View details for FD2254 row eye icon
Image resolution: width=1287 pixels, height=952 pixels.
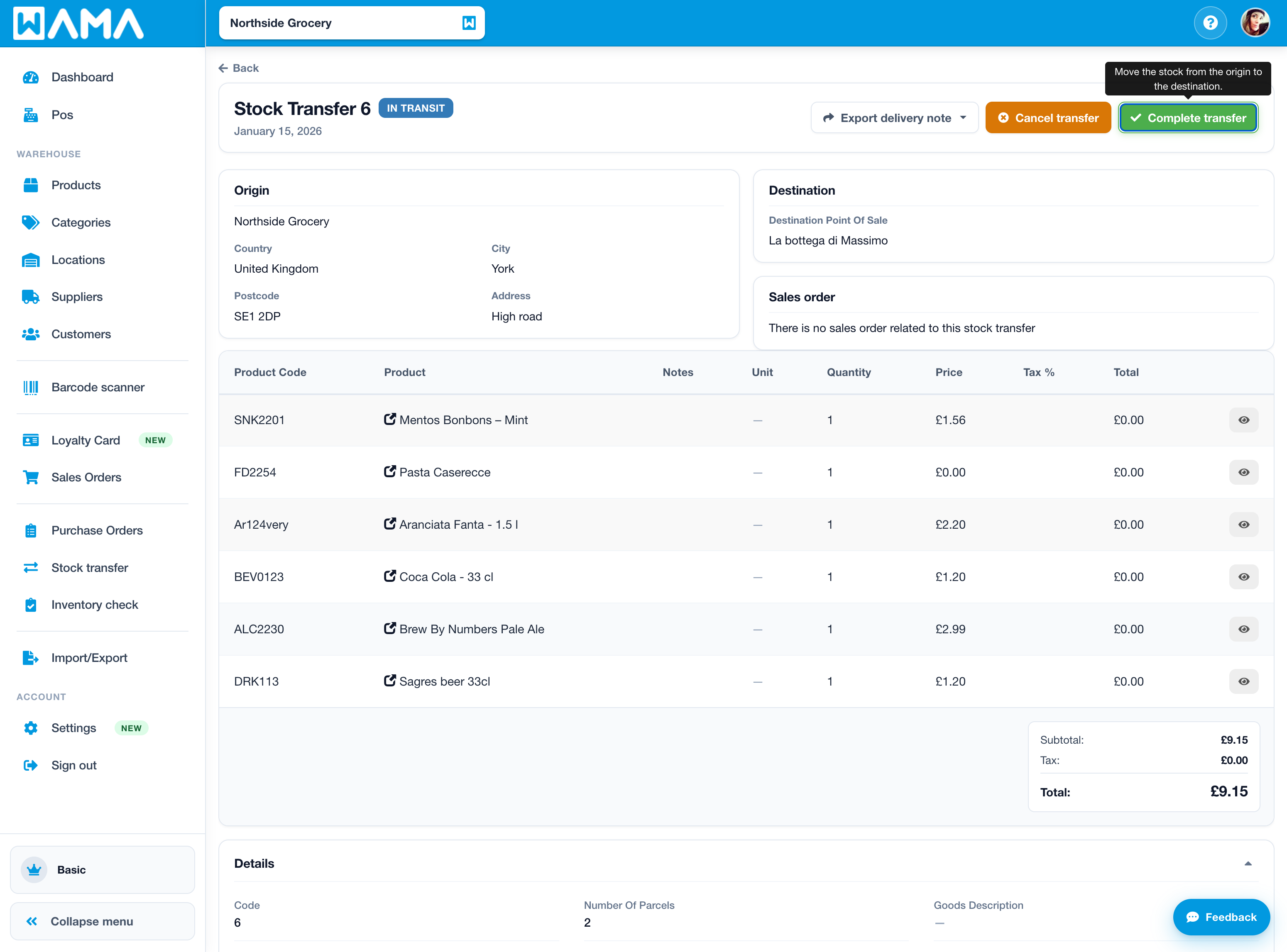click(x=1244, y=473)
